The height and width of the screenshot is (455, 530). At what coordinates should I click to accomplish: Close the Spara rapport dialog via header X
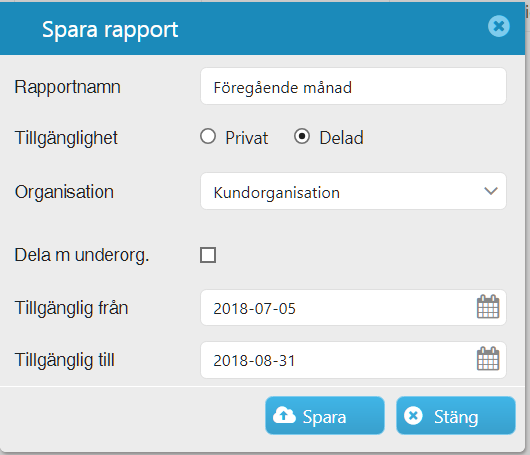pos(499,26)
